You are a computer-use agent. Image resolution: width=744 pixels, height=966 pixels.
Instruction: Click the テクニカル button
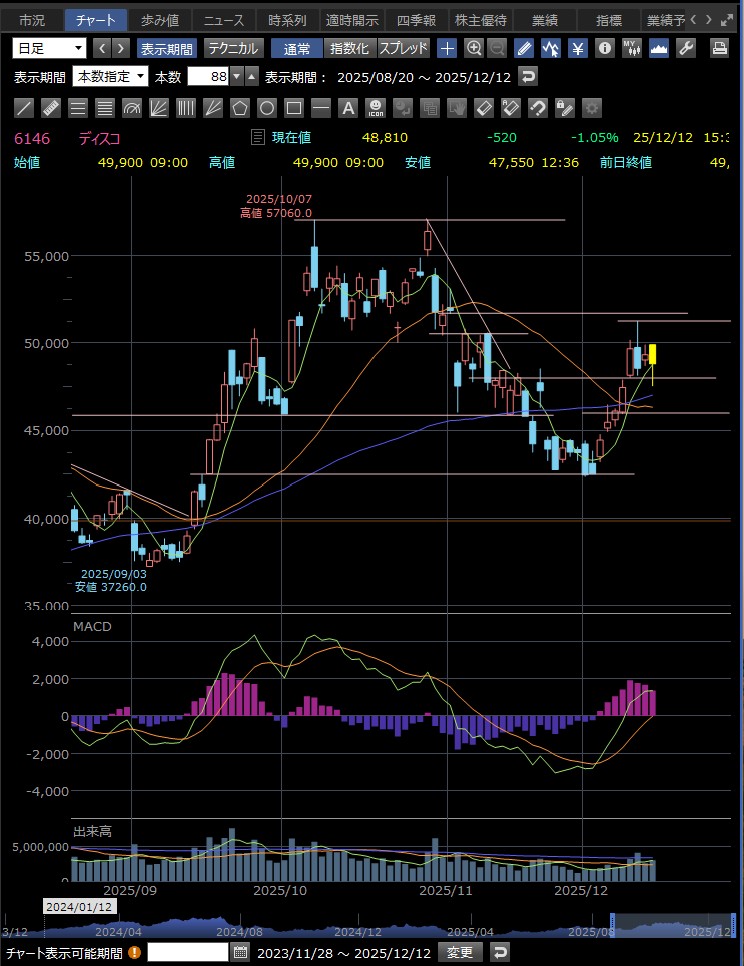(234, 48)
